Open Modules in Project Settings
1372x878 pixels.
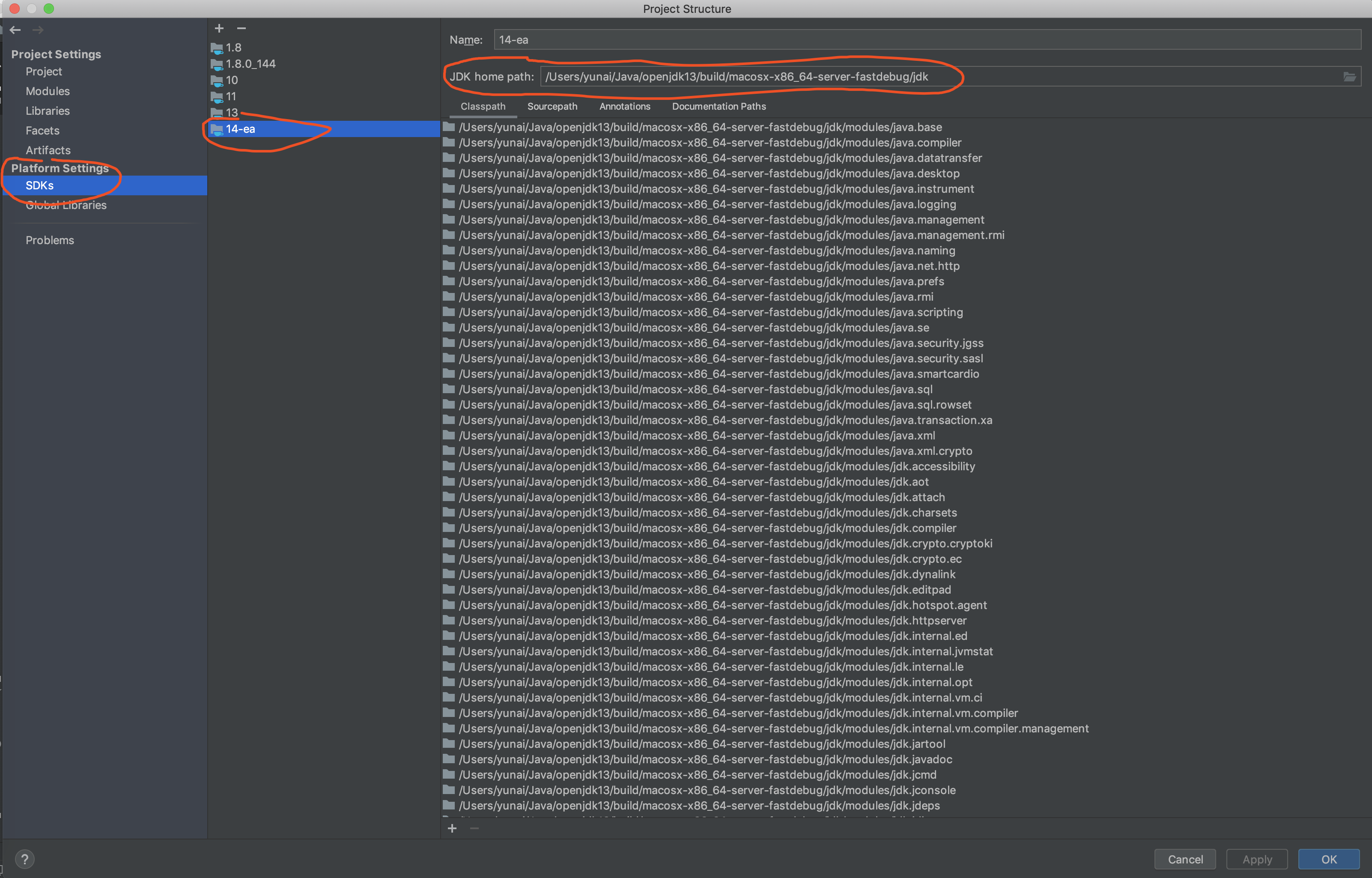pyautogui.click(x=47, y=91)
